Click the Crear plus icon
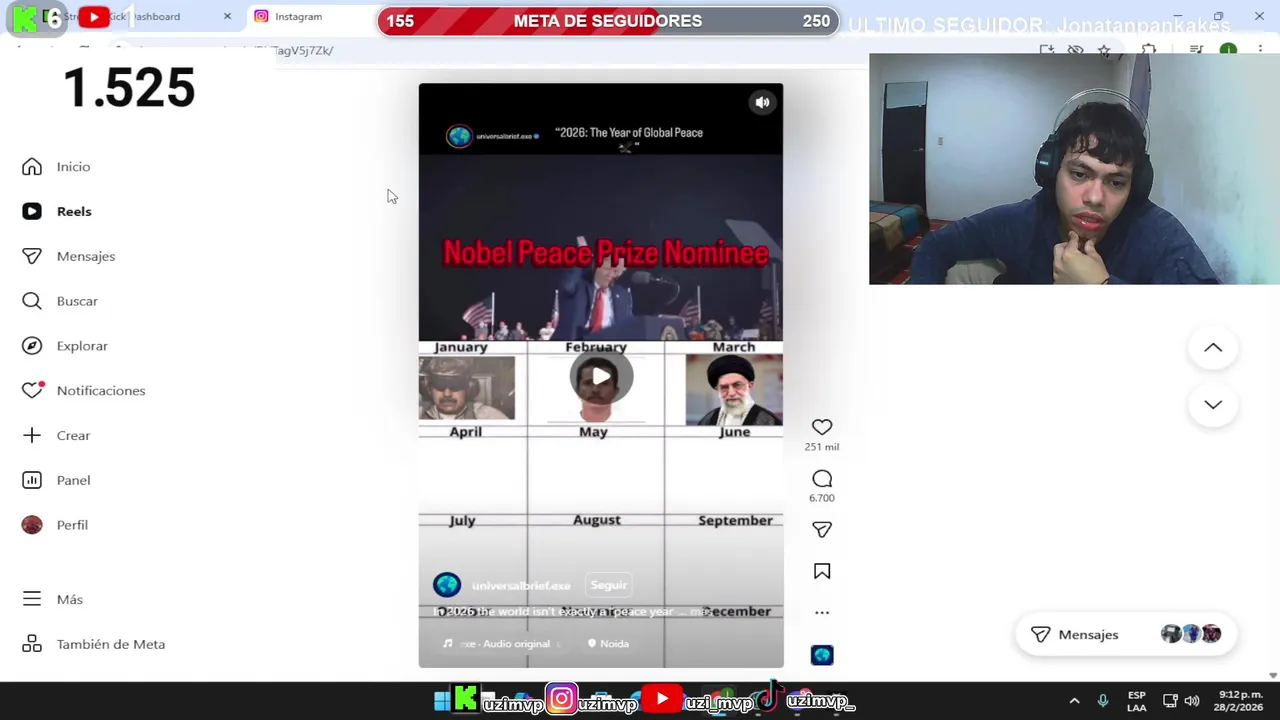Screen dimensions: 1280x720 click(32, 436)
